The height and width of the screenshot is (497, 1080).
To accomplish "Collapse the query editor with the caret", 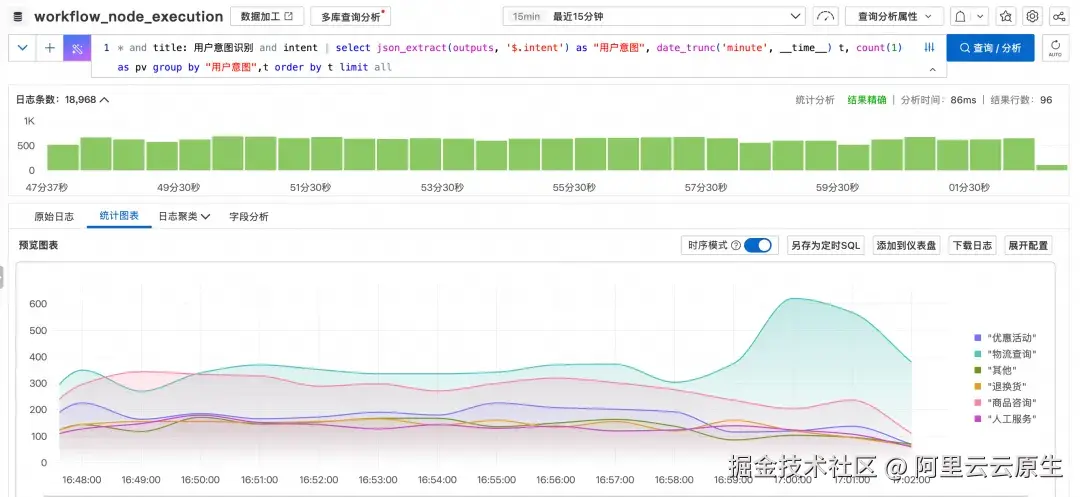I will coord(933,70).
